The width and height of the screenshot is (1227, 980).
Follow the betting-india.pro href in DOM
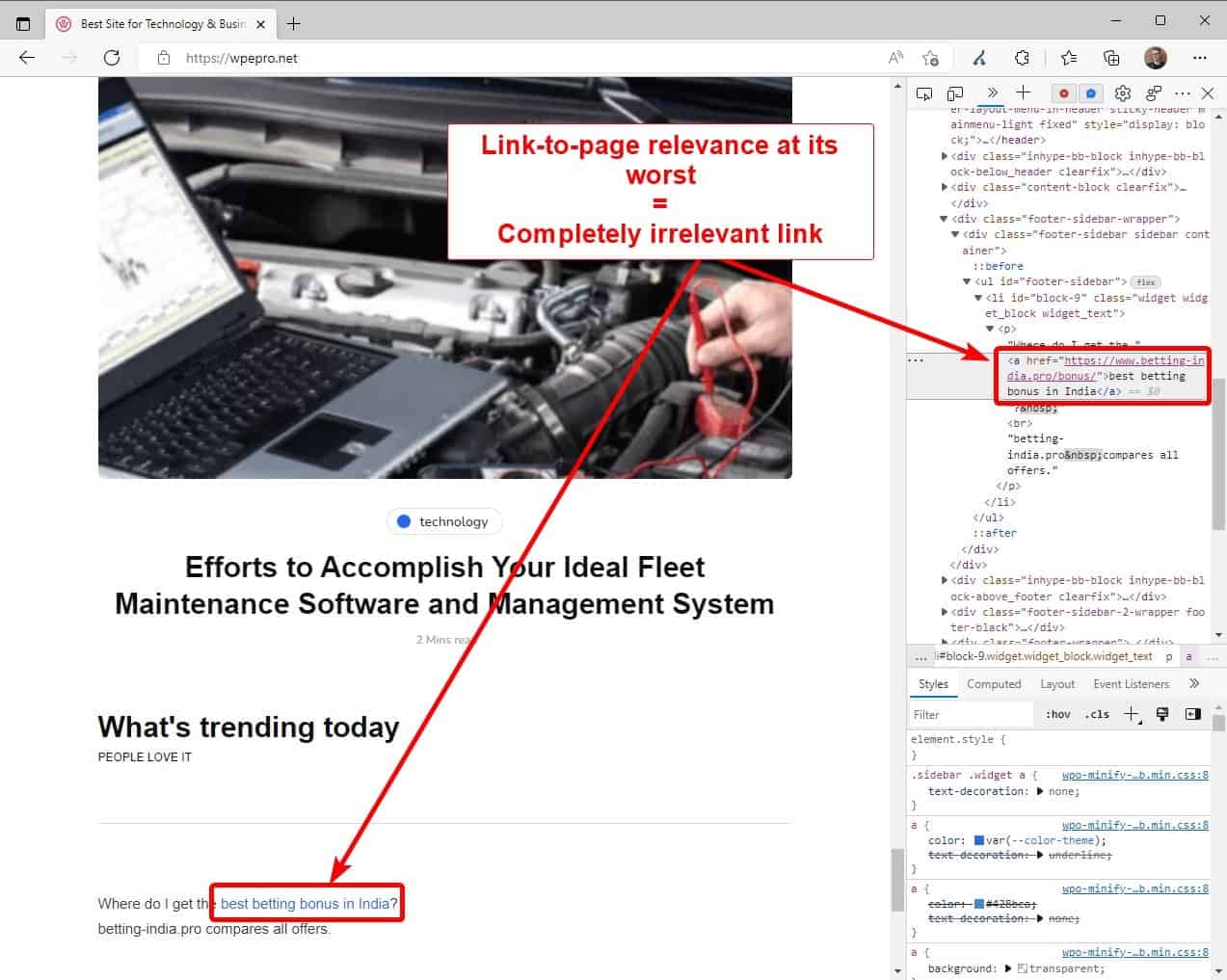[1106, 368]
